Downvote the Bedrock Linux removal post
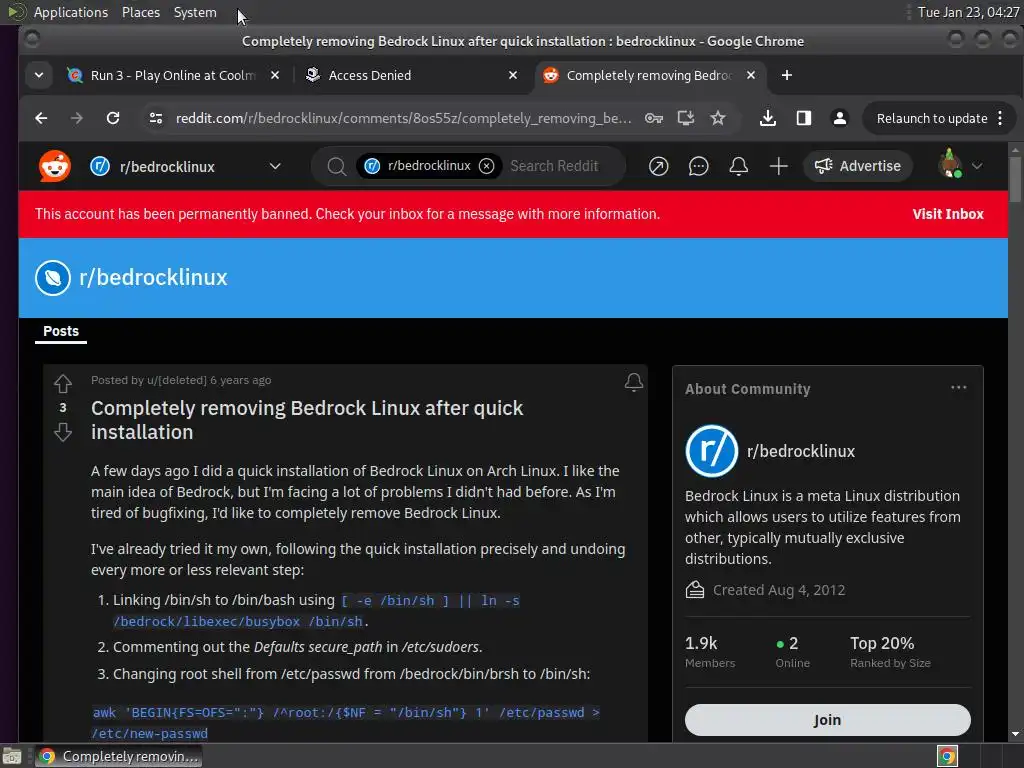 tap(63, 432)
